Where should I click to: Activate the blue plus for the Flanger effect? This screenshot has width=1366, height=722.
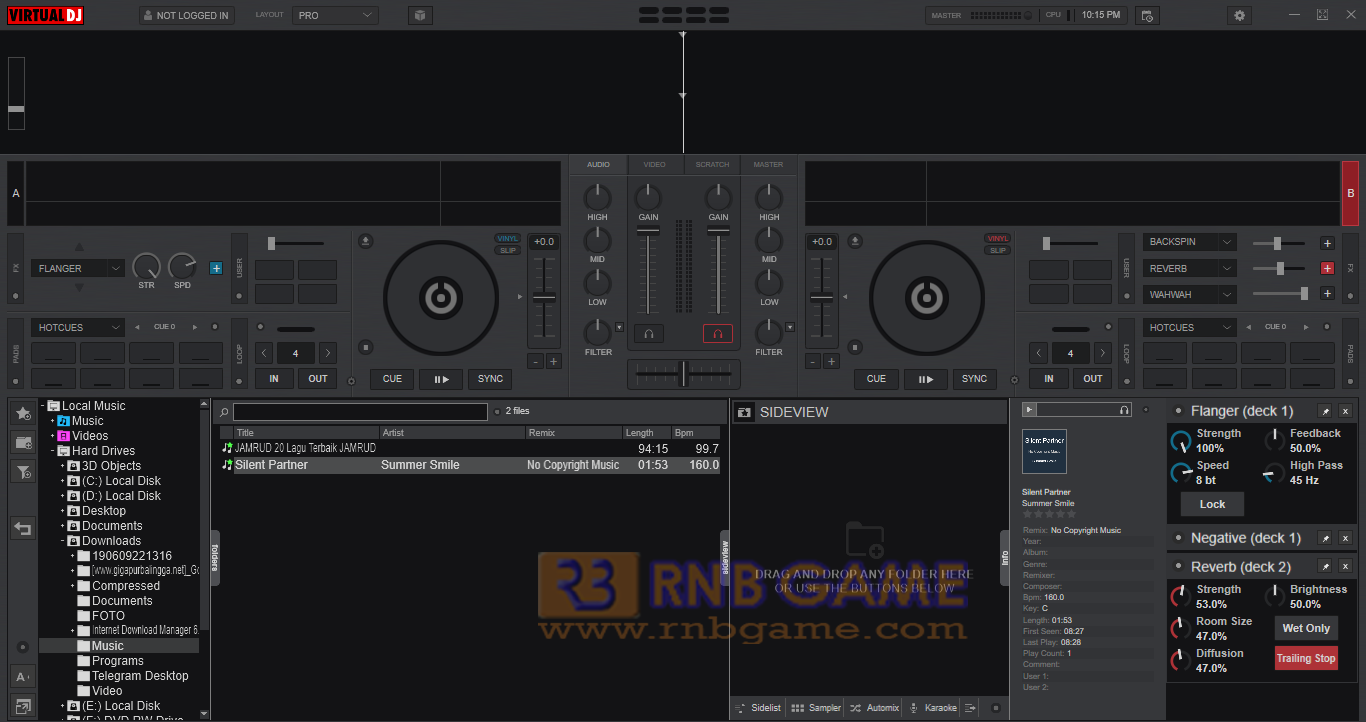click(x=215, y=268)
